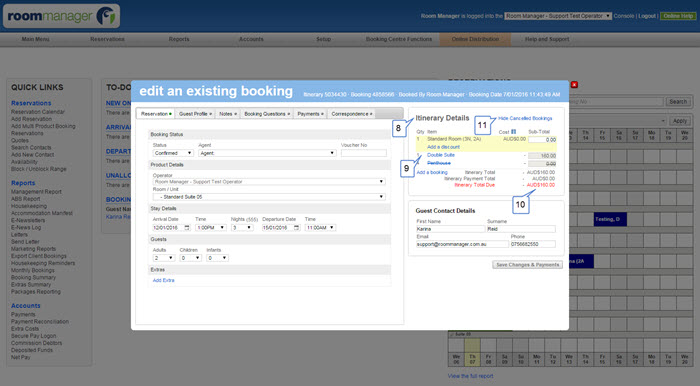Open the Adults count dropdown

[163, 258]
